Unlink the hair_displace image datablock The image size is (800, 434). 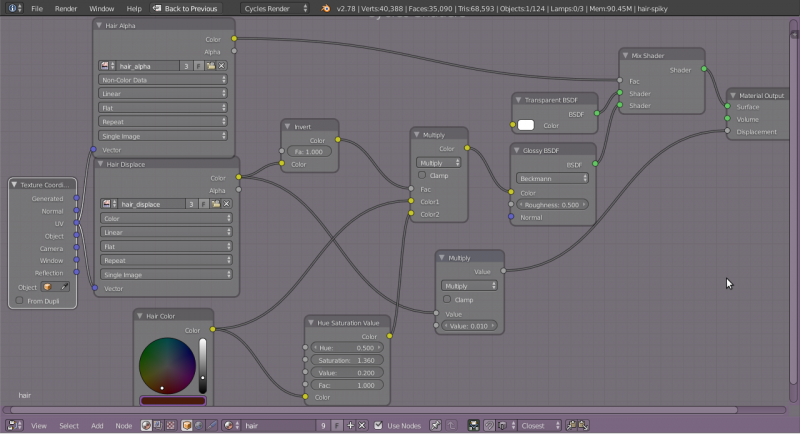(227, 204)
